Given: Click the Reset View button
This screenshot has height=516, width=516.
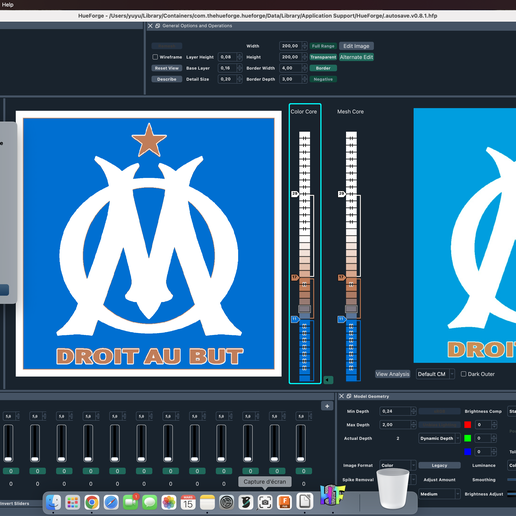Looking at the screenshot, I should pos(167,68).
